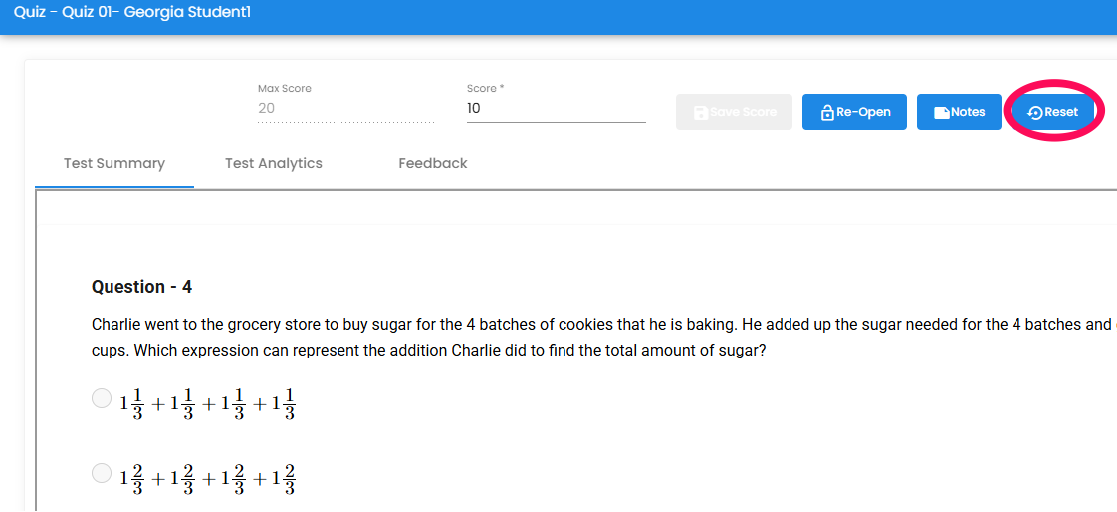Viewport: 1117px width, 512px height.
Task: Click the padlock icon on Re-Open
Action: point(827,113)
